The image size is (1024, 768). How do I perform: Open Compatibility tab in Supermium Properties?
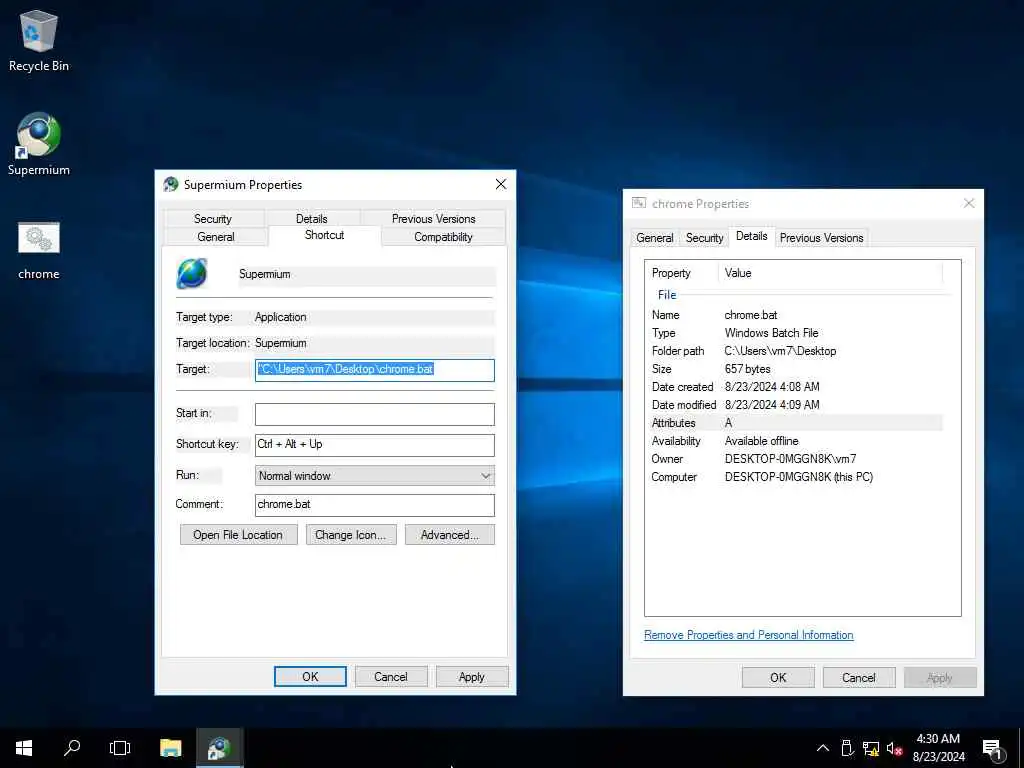pyautogui.click(x=443, y=236)
